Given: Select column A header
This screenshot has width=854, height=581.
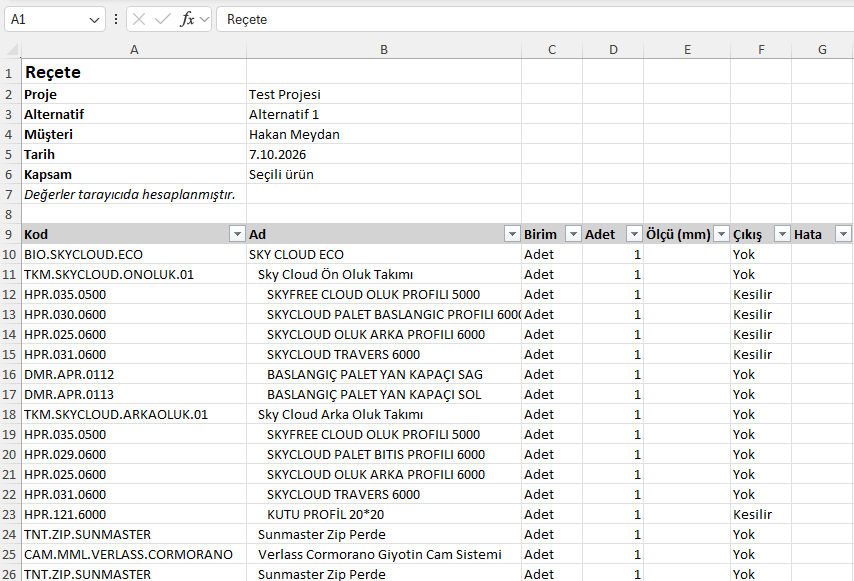Looking at the screenshot, I should tap(134, 50).
